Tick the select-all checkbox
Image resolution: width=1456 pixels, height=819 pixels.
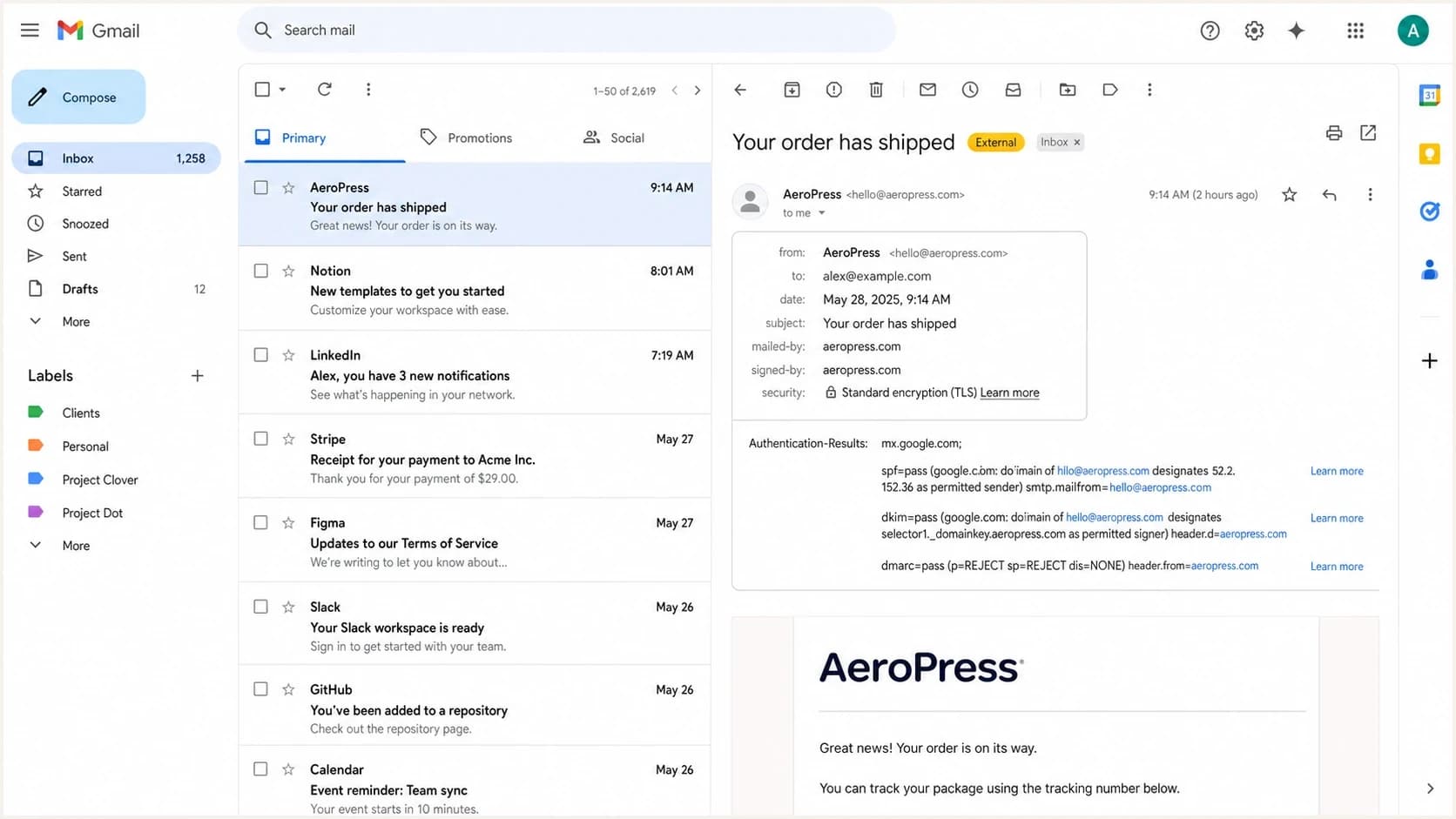[262, 89]
